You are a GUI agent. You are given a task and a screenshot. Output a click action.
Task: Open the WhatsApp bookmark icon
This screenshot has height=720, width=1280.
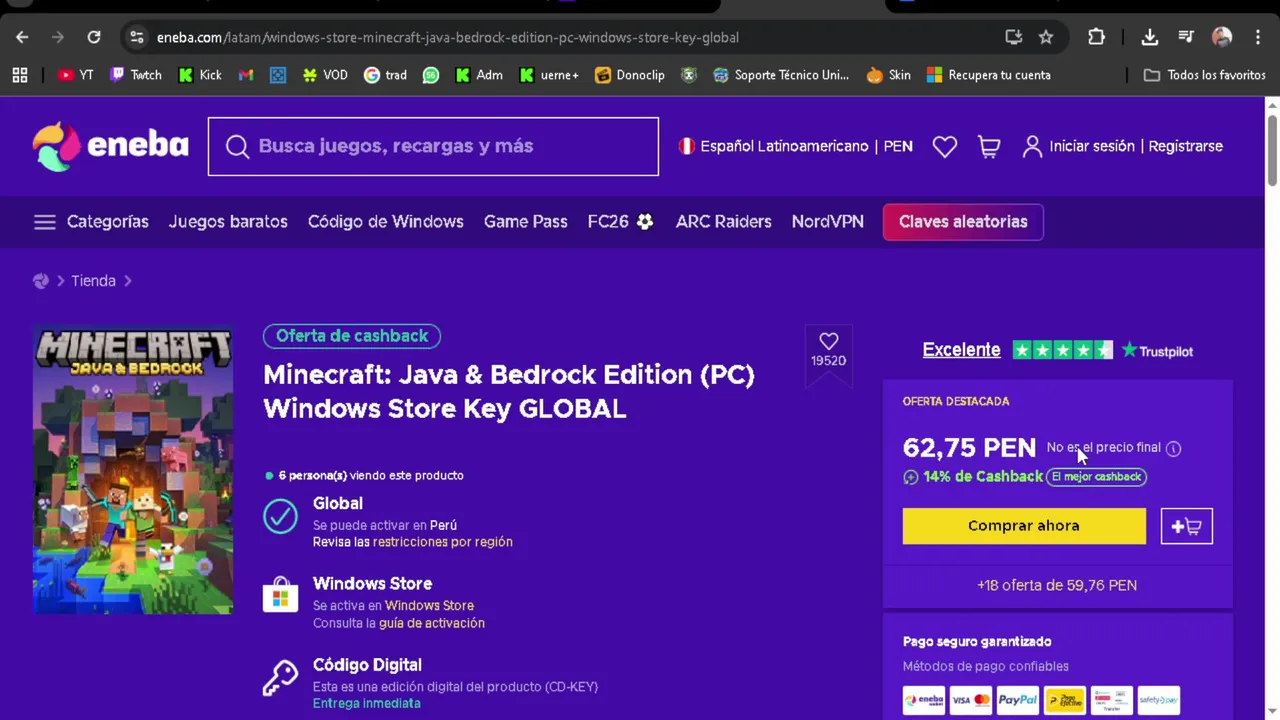[431, 75]
